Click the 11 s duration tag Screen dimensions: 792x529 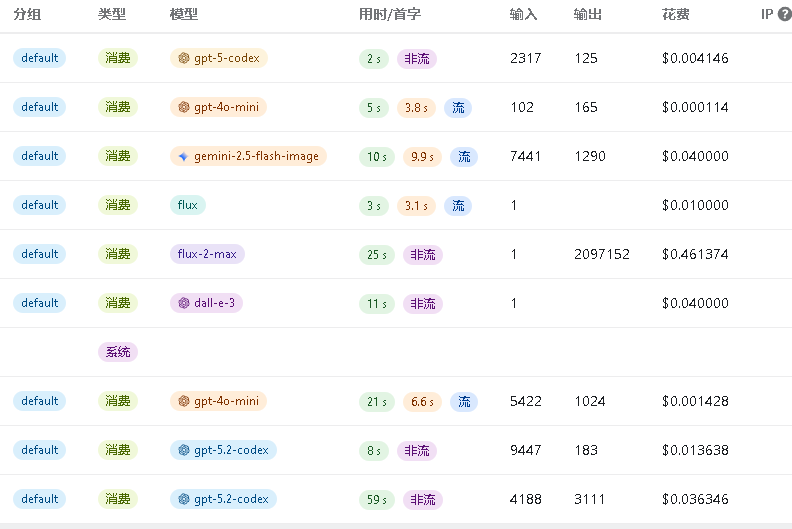[x=377, y=304]
